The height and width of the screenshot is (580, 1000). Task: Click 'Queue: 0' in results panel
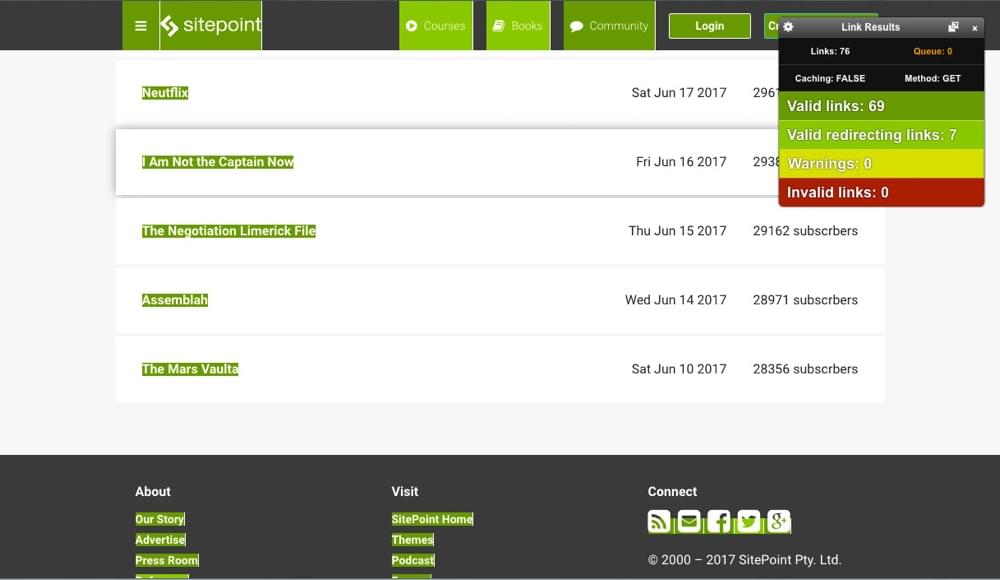coord(932,51)
